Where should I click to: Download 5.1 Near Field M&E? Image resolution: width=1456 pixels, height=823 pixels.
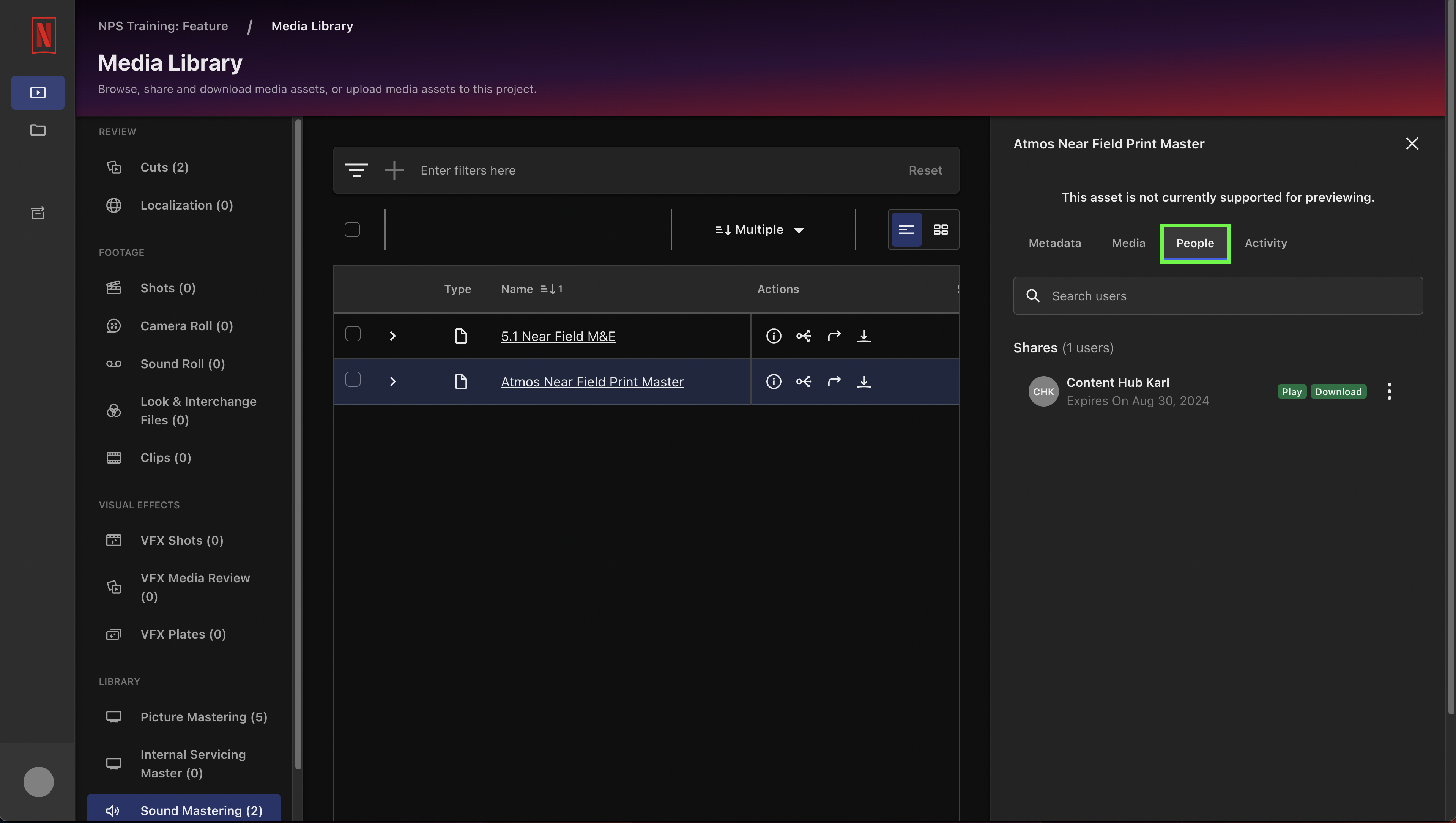point(864,336)
